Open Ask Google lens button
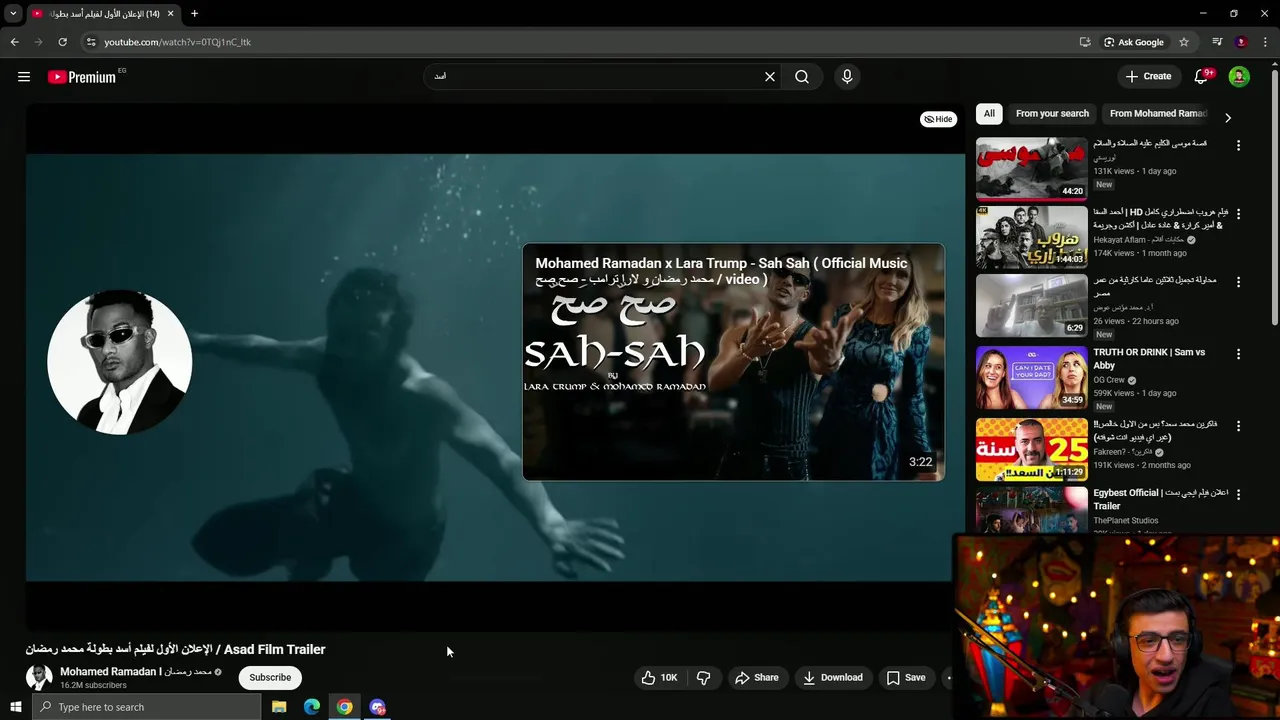1280x720 pixels. [1134, 42]
